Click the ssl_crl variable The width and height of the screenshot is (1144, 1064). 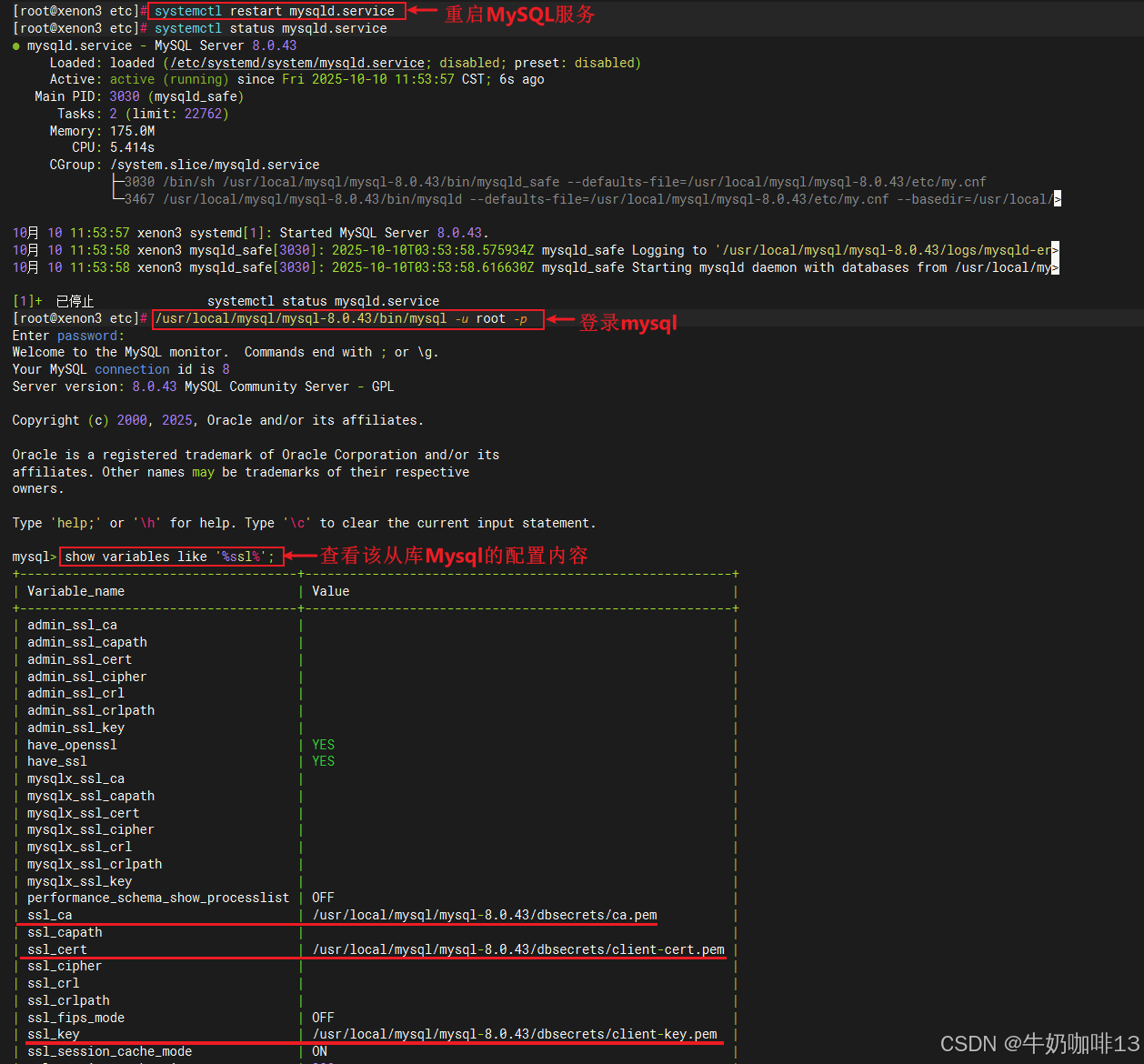(x=54, y=983)
